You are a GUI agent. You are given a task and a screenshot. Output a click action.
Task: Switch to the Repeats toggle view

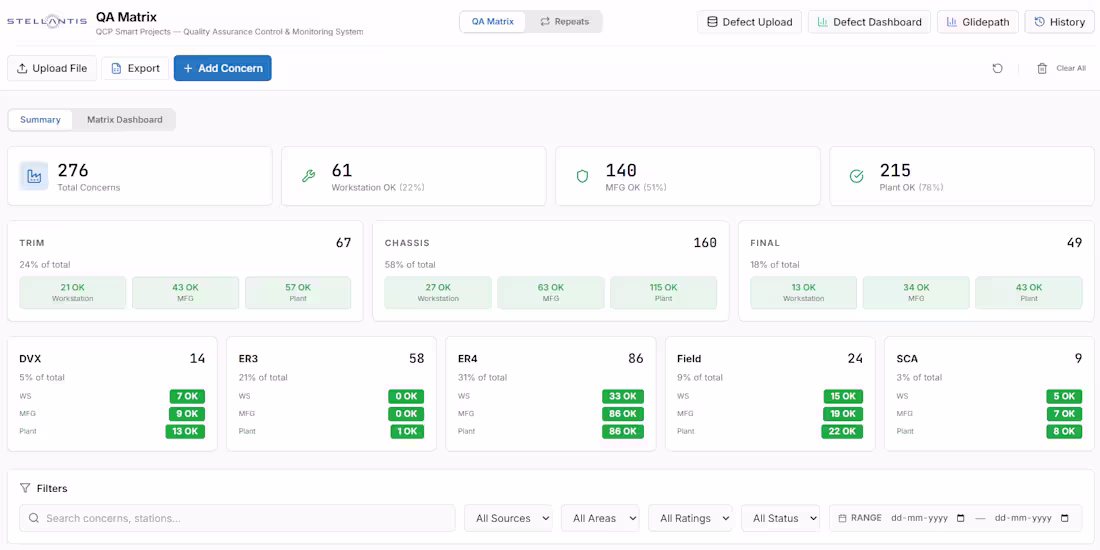coord(564,22)
